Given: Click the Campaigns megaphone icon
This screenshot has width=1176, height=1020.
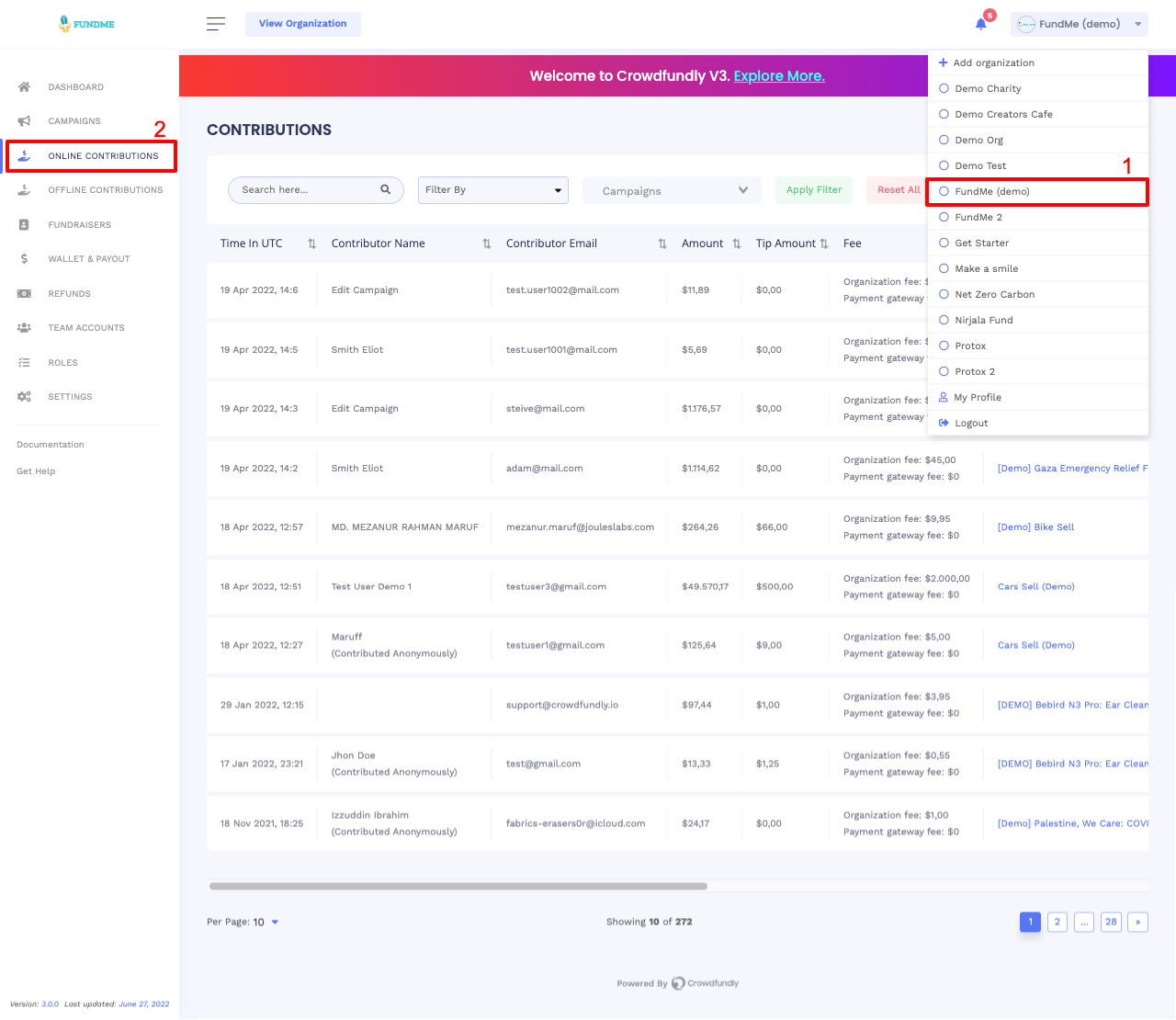Looking at the screenshot, I should point(25,121).
